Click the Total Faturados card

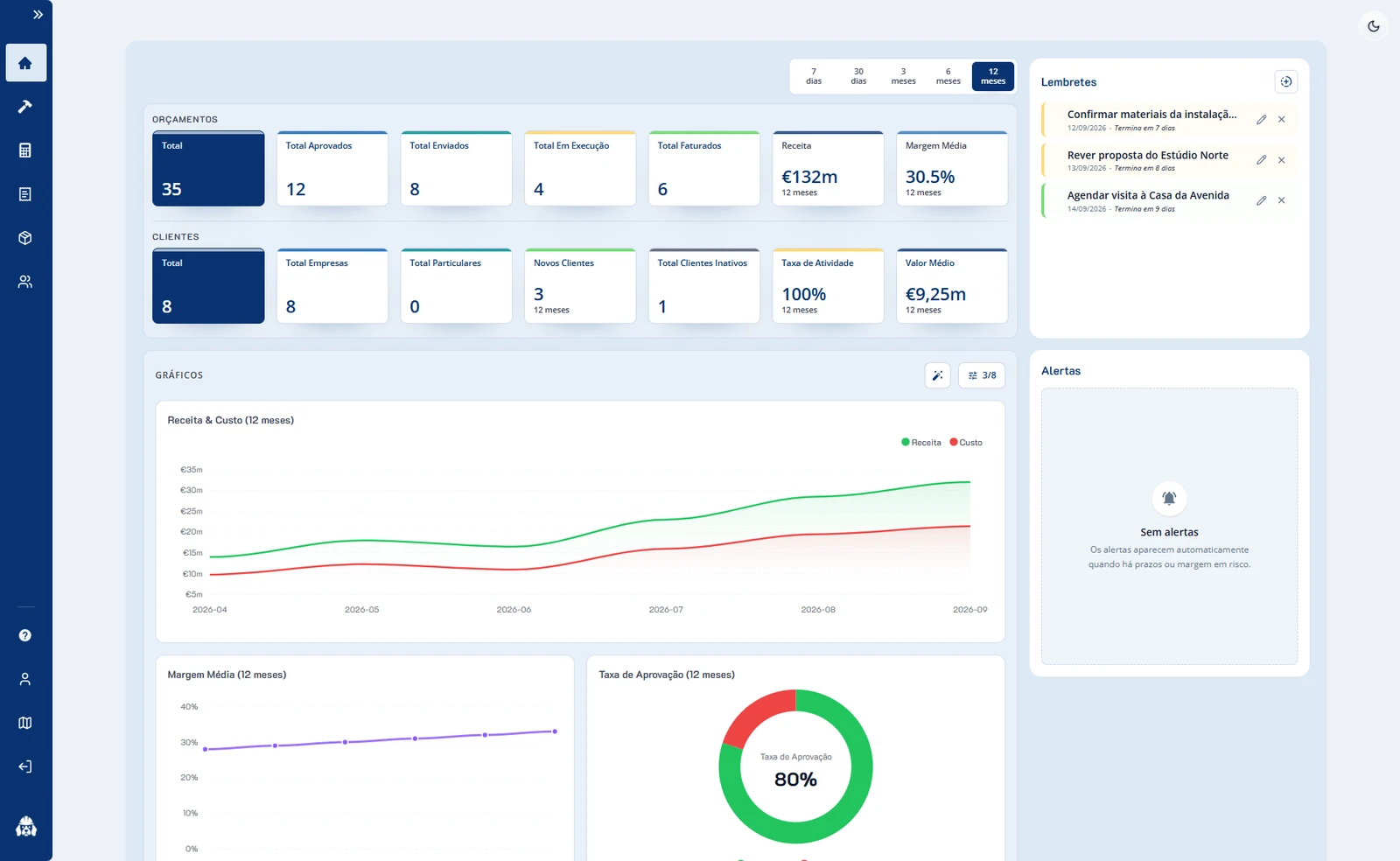pyautogui.click(x=704, y=169)
